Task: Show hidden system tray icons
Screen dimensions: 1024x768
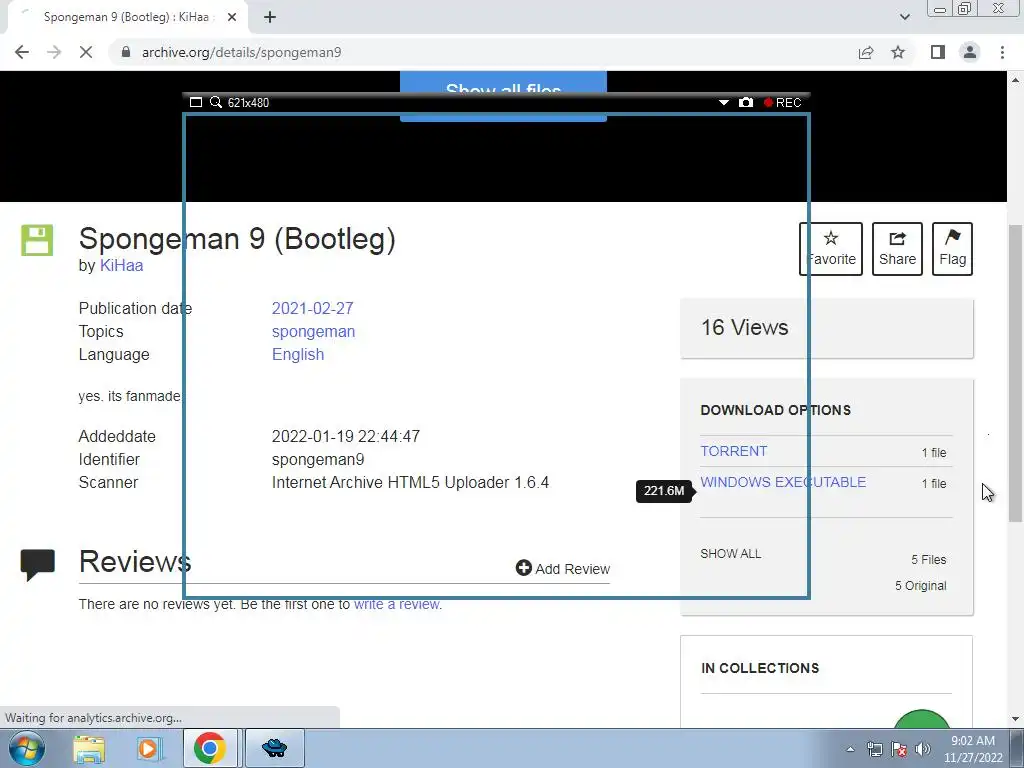Action: pyautogui.click(x=850, y=749)
